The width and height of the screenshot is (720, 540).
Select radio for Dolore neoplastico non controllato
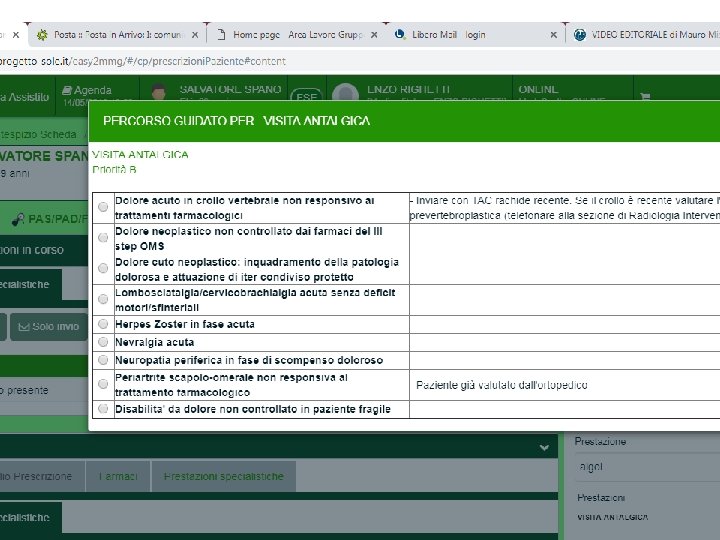pos(103,237)
